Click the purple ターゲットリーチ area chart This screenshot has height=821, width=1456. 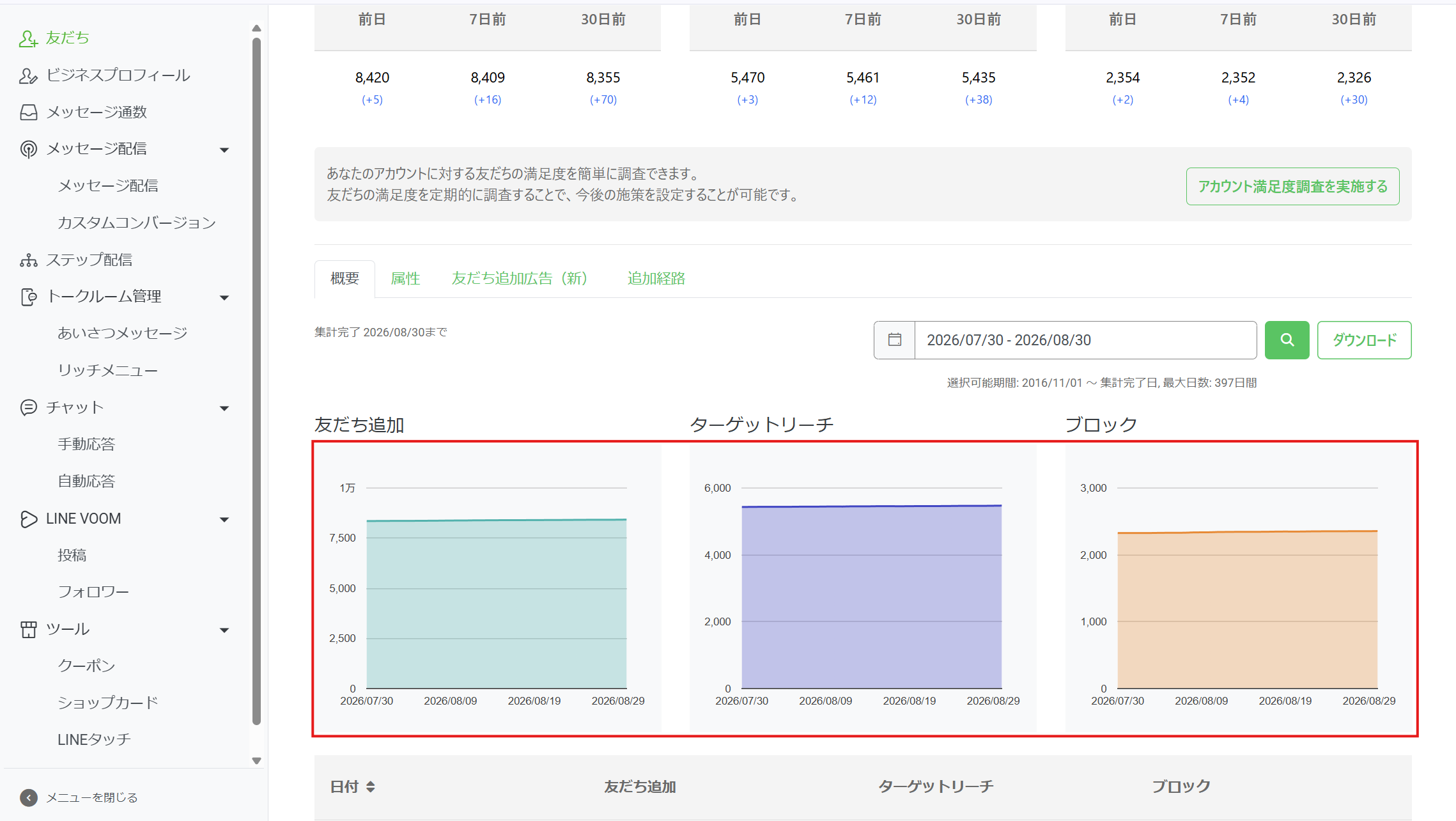point(872,597)
